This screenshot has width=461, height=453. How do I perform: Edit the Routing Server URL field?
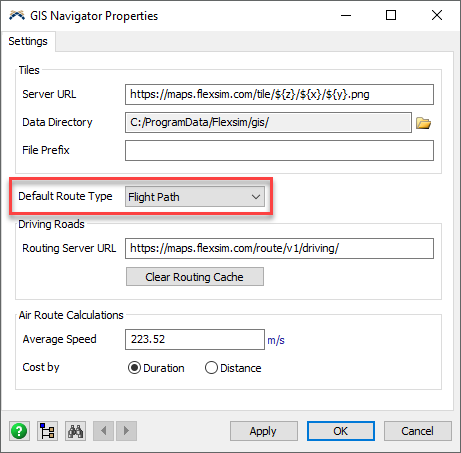(x=279, y=248)
